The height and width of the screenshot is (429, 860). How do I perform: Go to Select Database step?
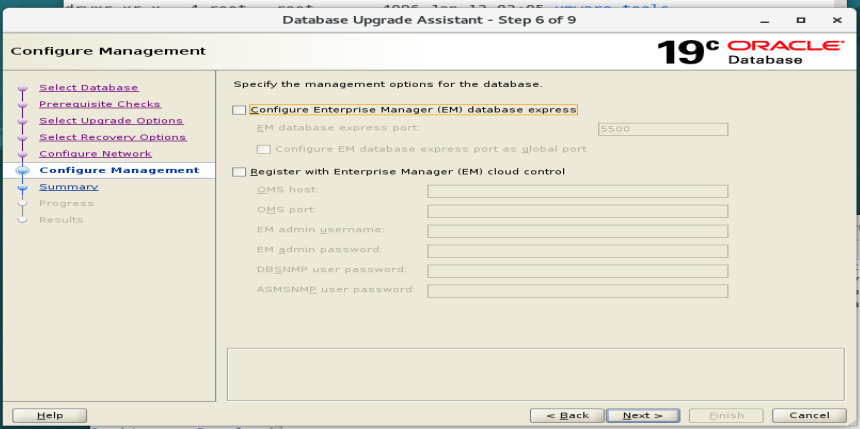click(89, 88)
